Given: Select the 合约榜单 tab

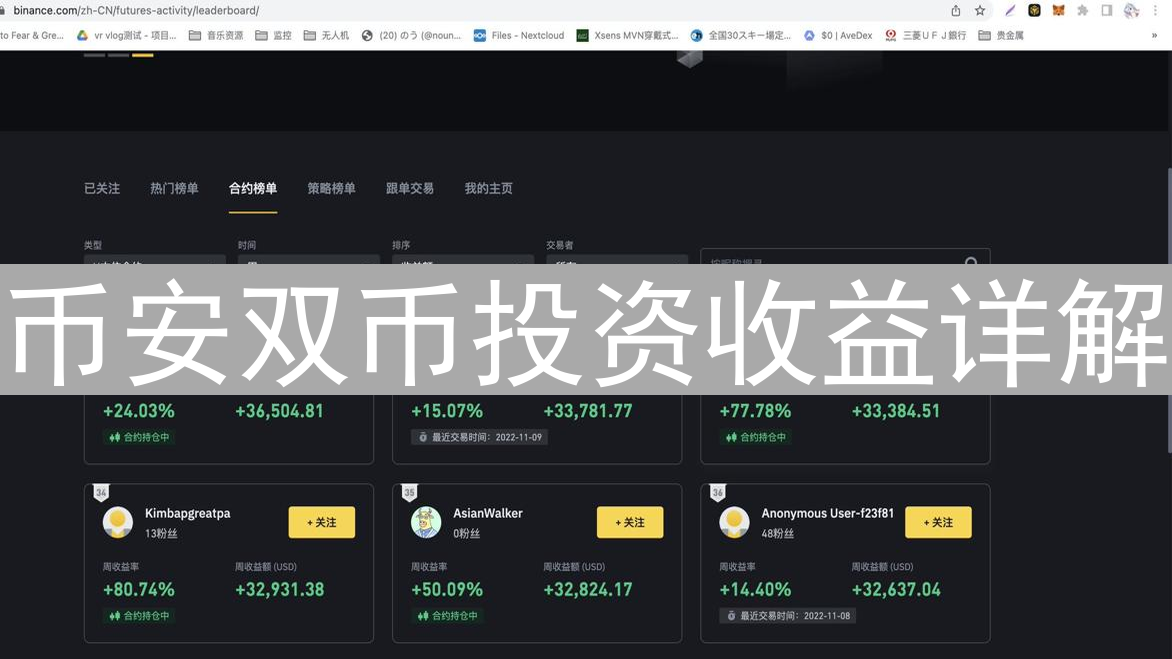Looking at the screenshot, I should (253, 188).
